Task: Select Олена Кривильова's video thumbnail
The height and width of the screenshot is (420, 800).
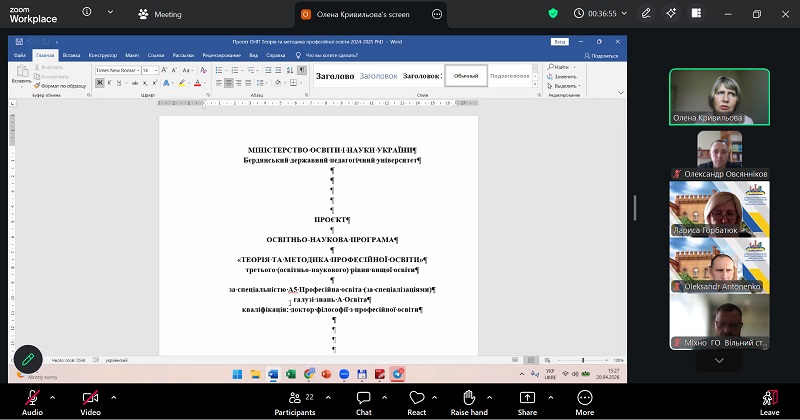Action: (x=719, y=97)
